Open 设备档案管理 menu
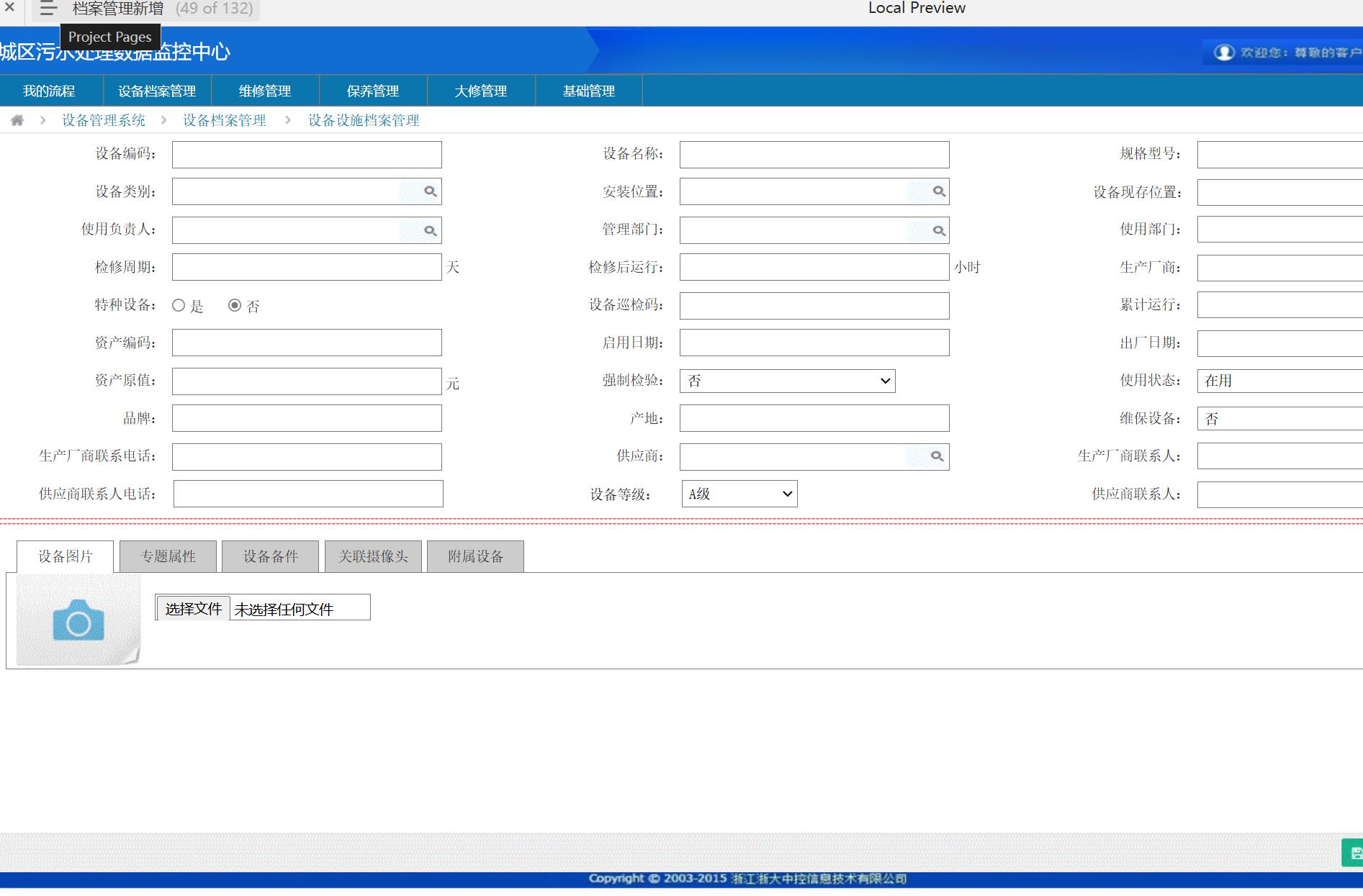 point(157,91)
